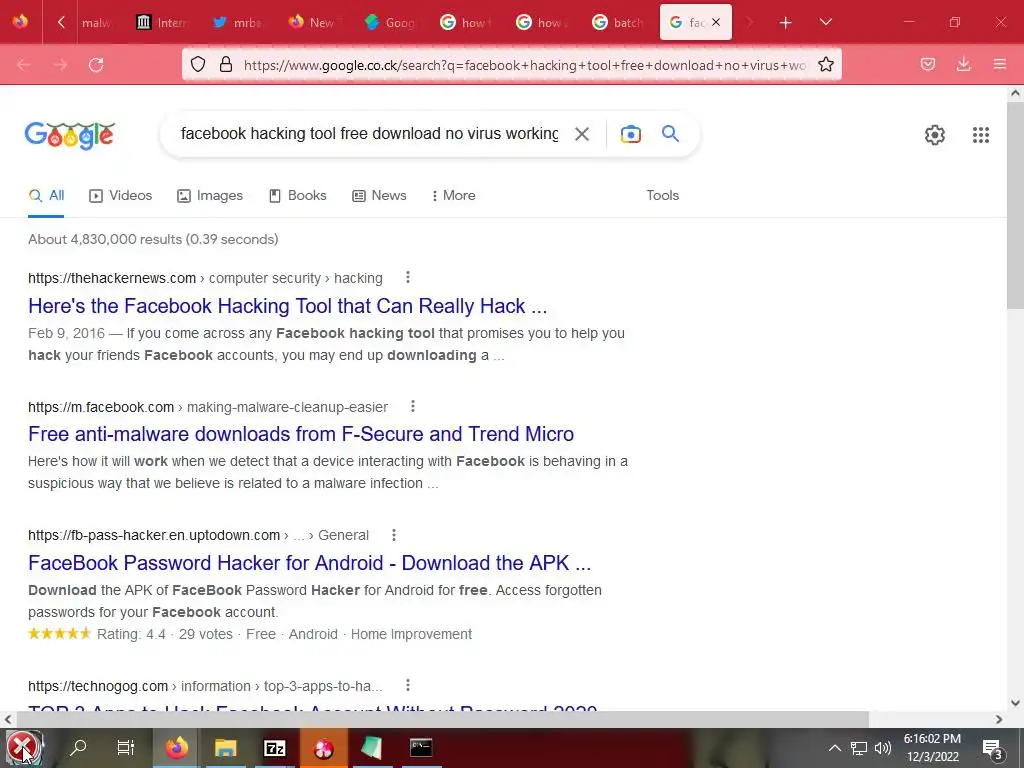1024x768 pixels.
Task: Bookmark this page with the star icon
Action: pyautogui.click(x=825, y=64)
